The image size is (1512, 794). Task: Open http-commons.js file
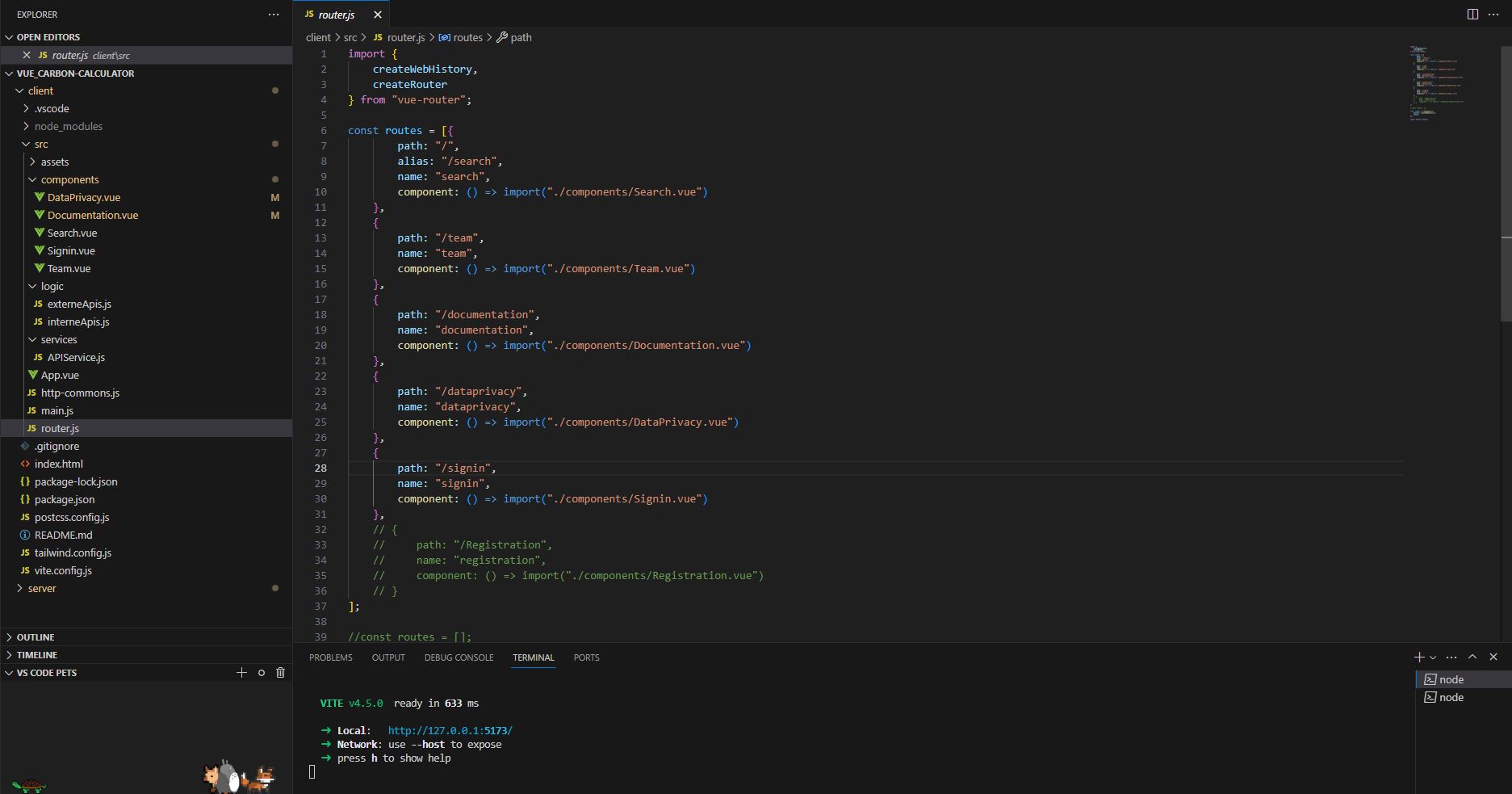pos(80,393)
